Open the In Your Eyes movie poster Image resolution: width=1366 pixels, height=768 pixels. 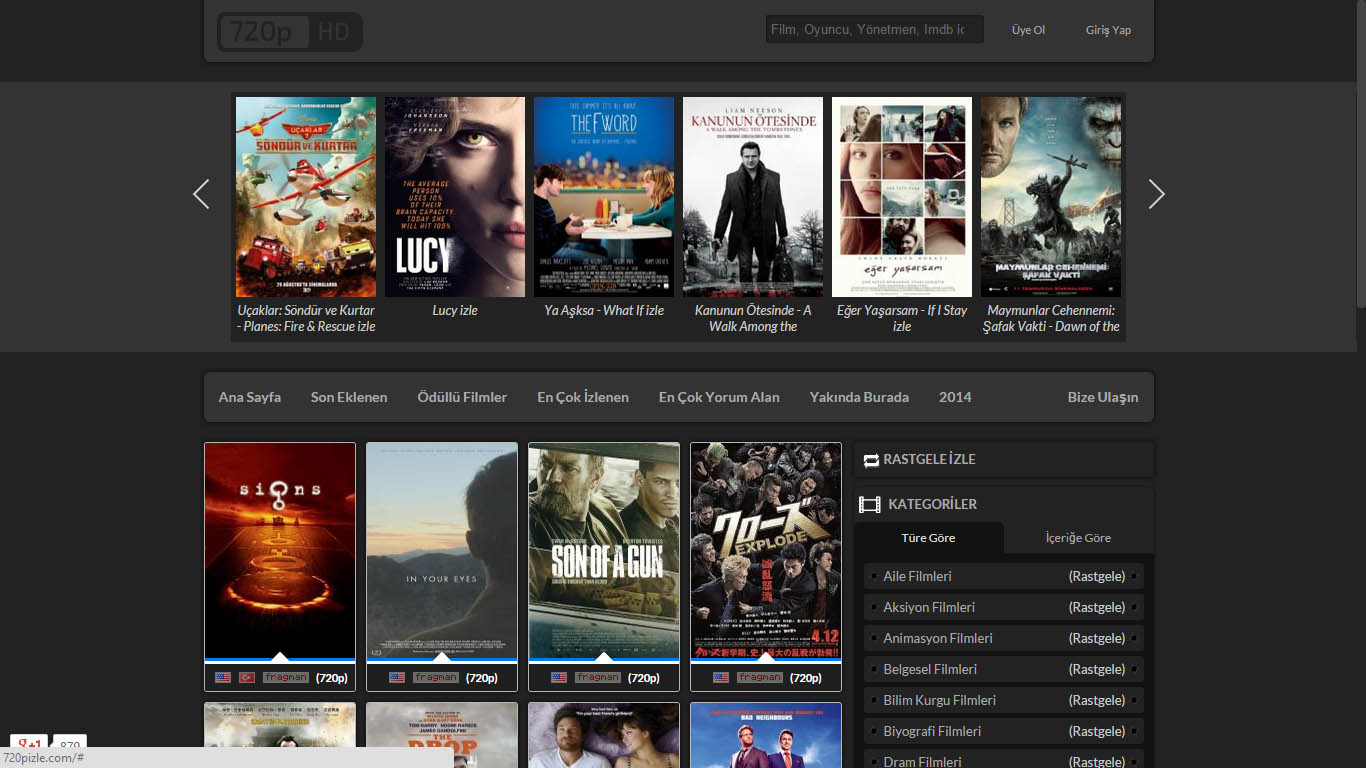point(442,551)
